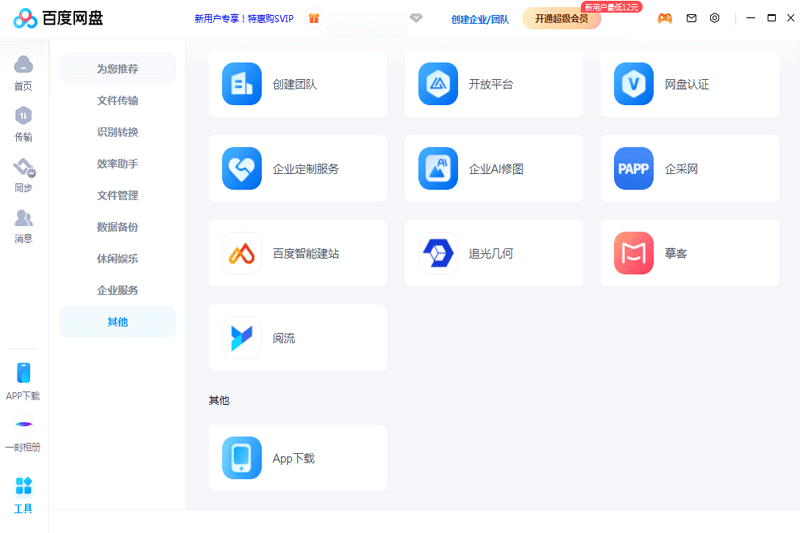Image resolution: width=800 pixels, height=533 pixels.
Task: Click the 摹客 red M icon
Action: coord(634,253)
